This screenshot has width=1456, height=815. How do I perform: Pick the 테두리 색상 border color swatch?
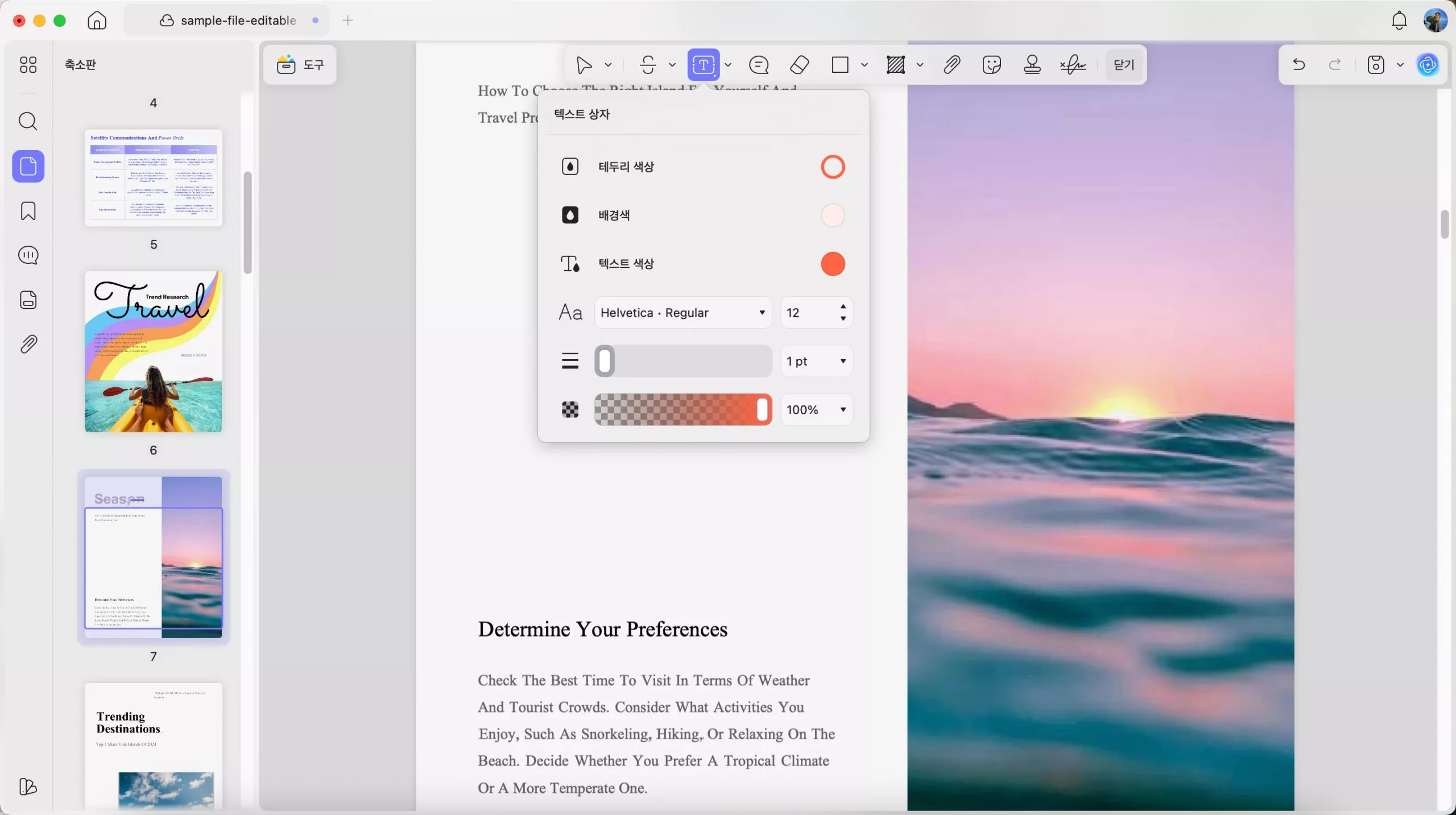click(833, 167)
